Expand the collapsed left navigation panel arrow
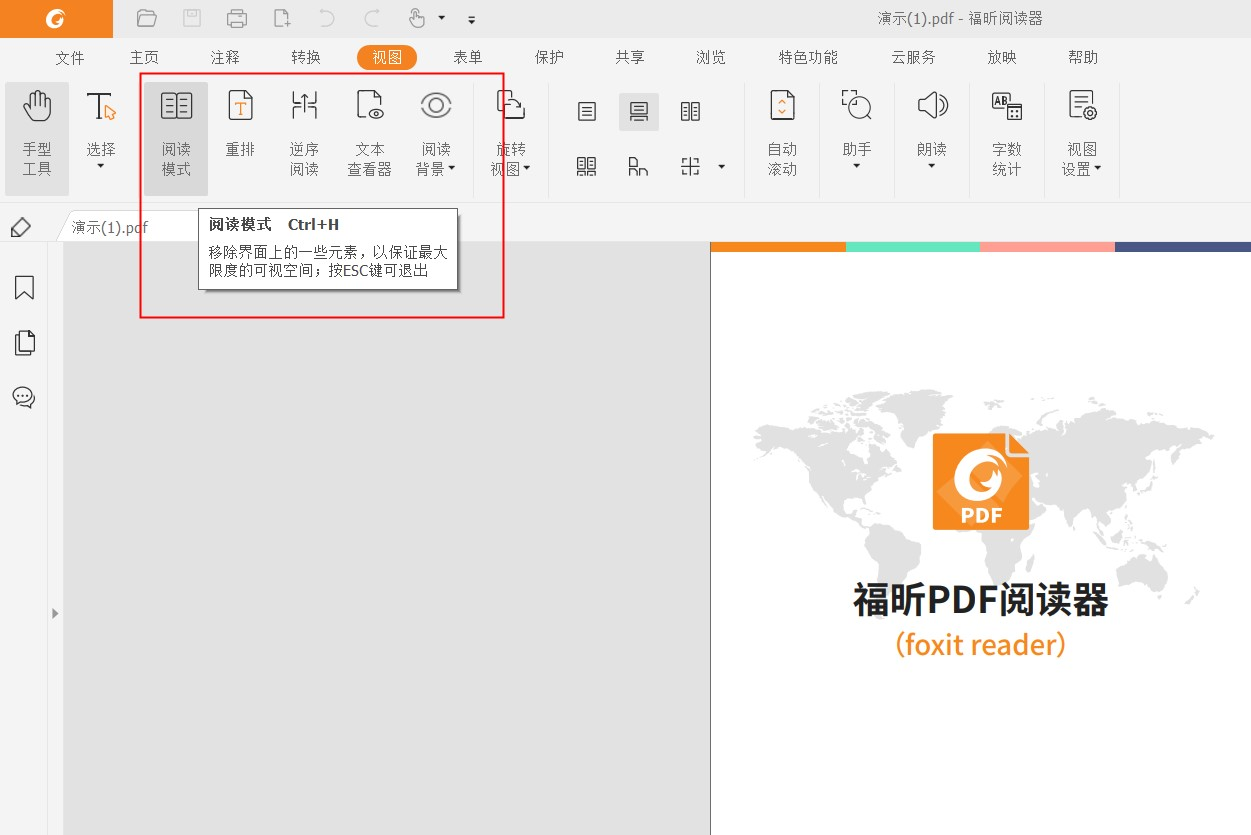The image size is (1251, 835). [x=55, y=613]
